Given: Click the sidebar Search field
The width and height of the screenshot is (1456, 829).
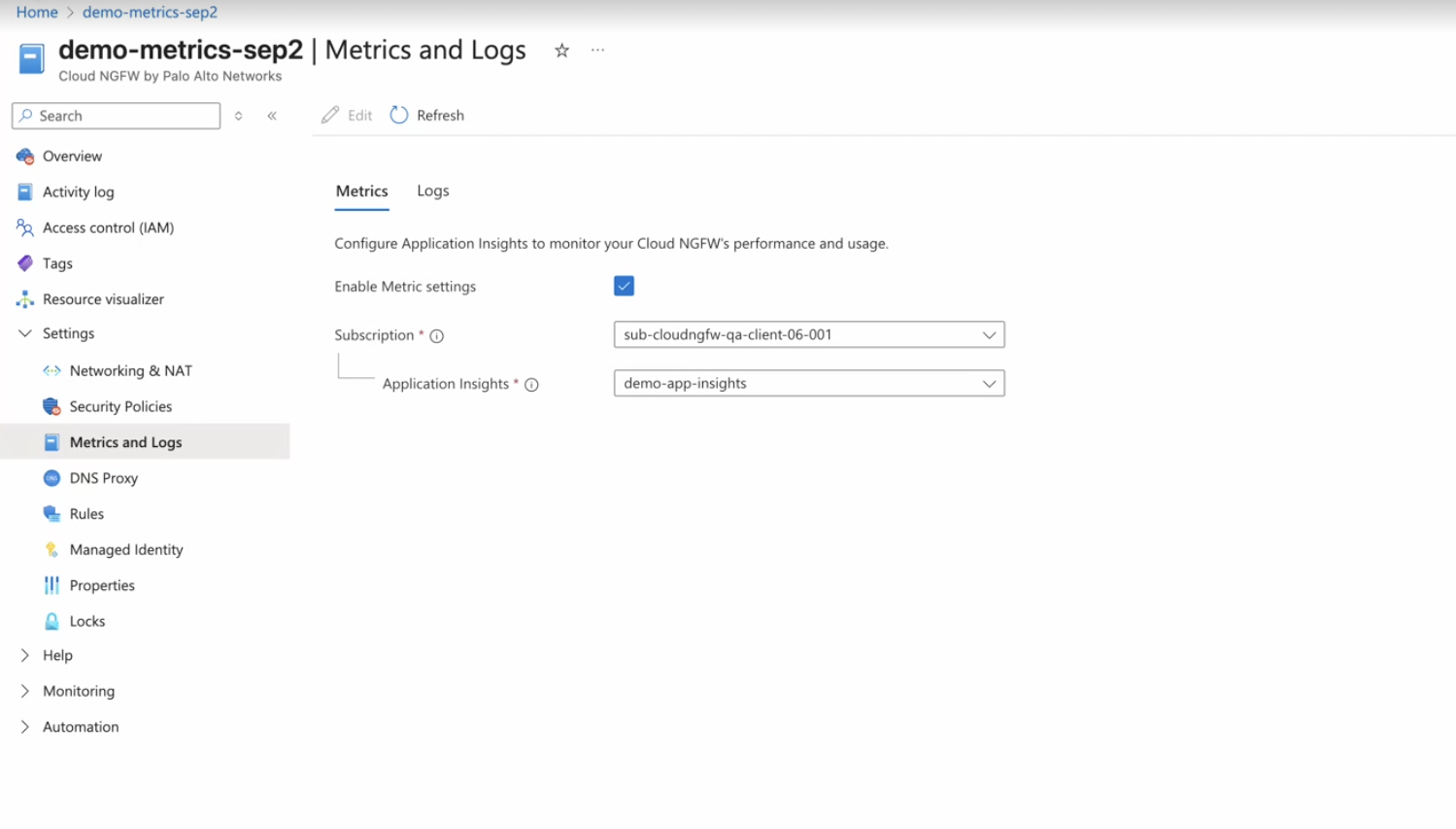Looking at the screenshot, I should [117, 116].
